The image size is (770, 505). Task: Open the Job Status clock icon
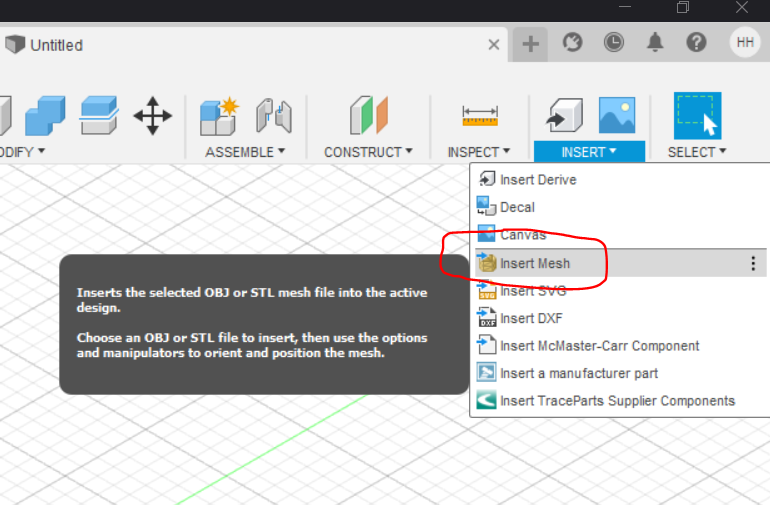(x=614, y=43)
